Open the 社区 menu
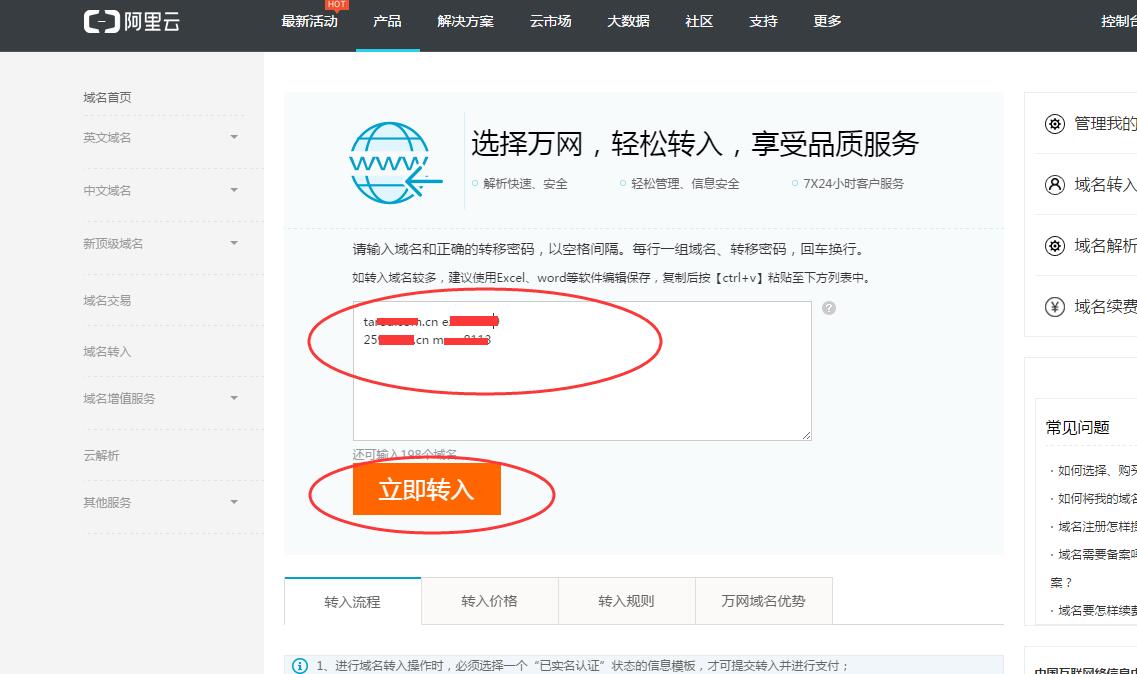This screenshot has width=1137, height=674. point(699,22)
